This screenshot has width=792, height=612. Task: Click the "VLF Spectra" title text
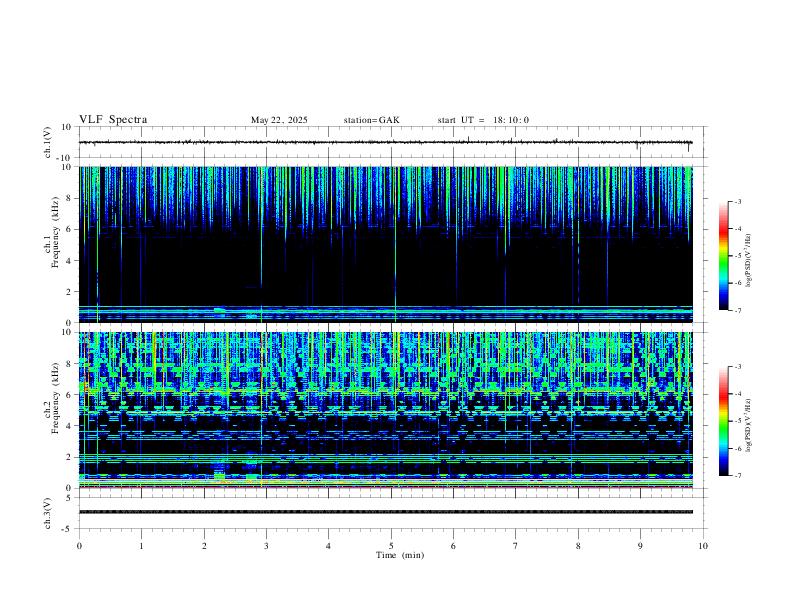tap(113, 120)
